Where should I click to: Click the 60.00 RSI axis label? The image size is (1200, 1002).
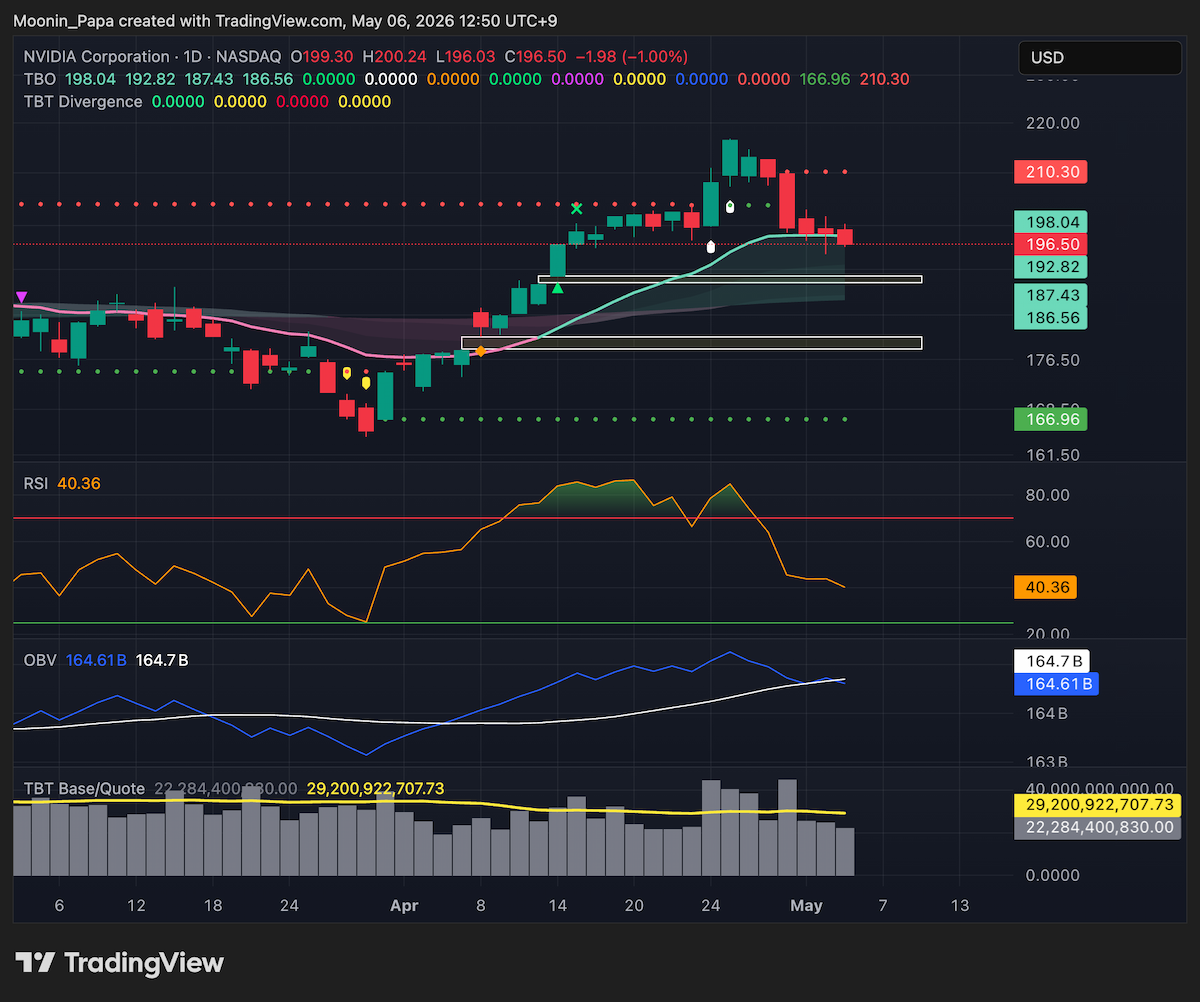[x=1050, y=542]
